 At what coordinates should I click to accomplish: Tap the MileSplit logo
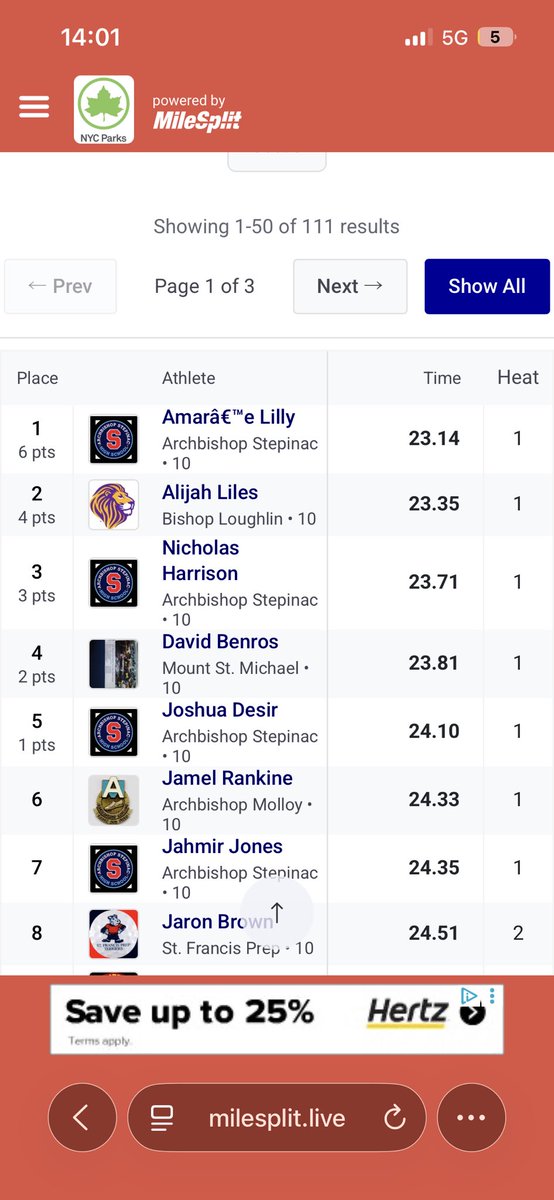[x=197, y=114]
